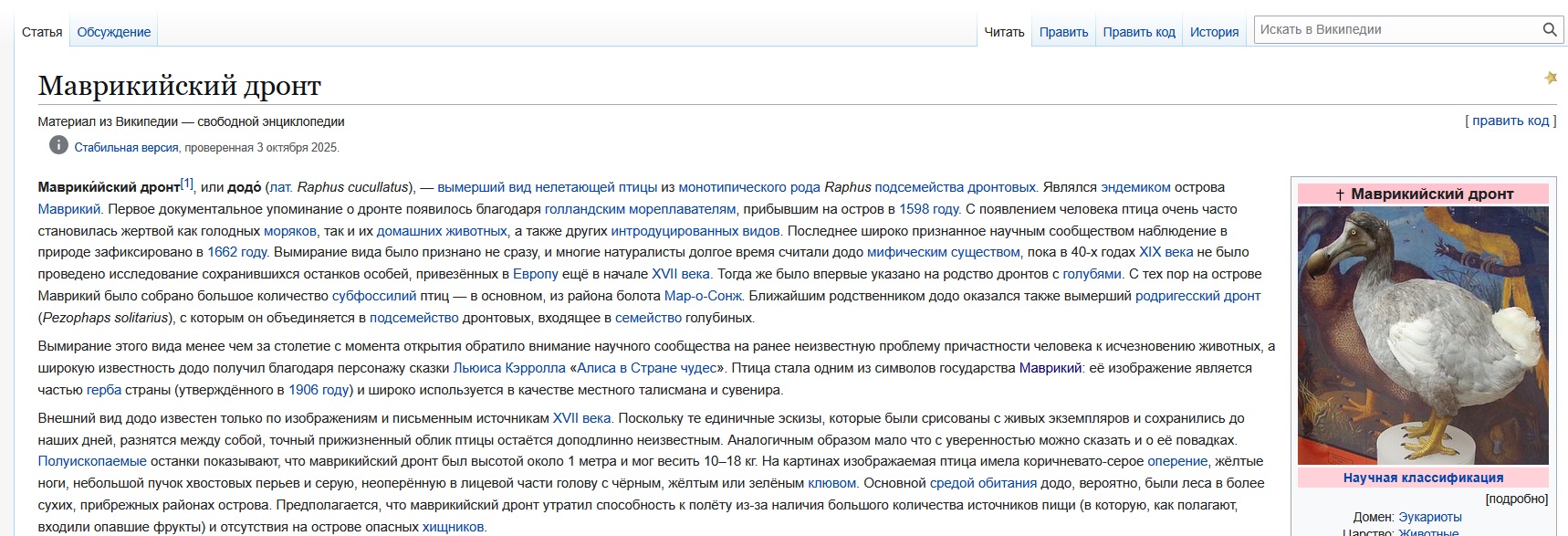Open the 'Полуископаемые' link
Viewport: 1568px width, 536px height.
pyautogui.click(x=92, y=461)
